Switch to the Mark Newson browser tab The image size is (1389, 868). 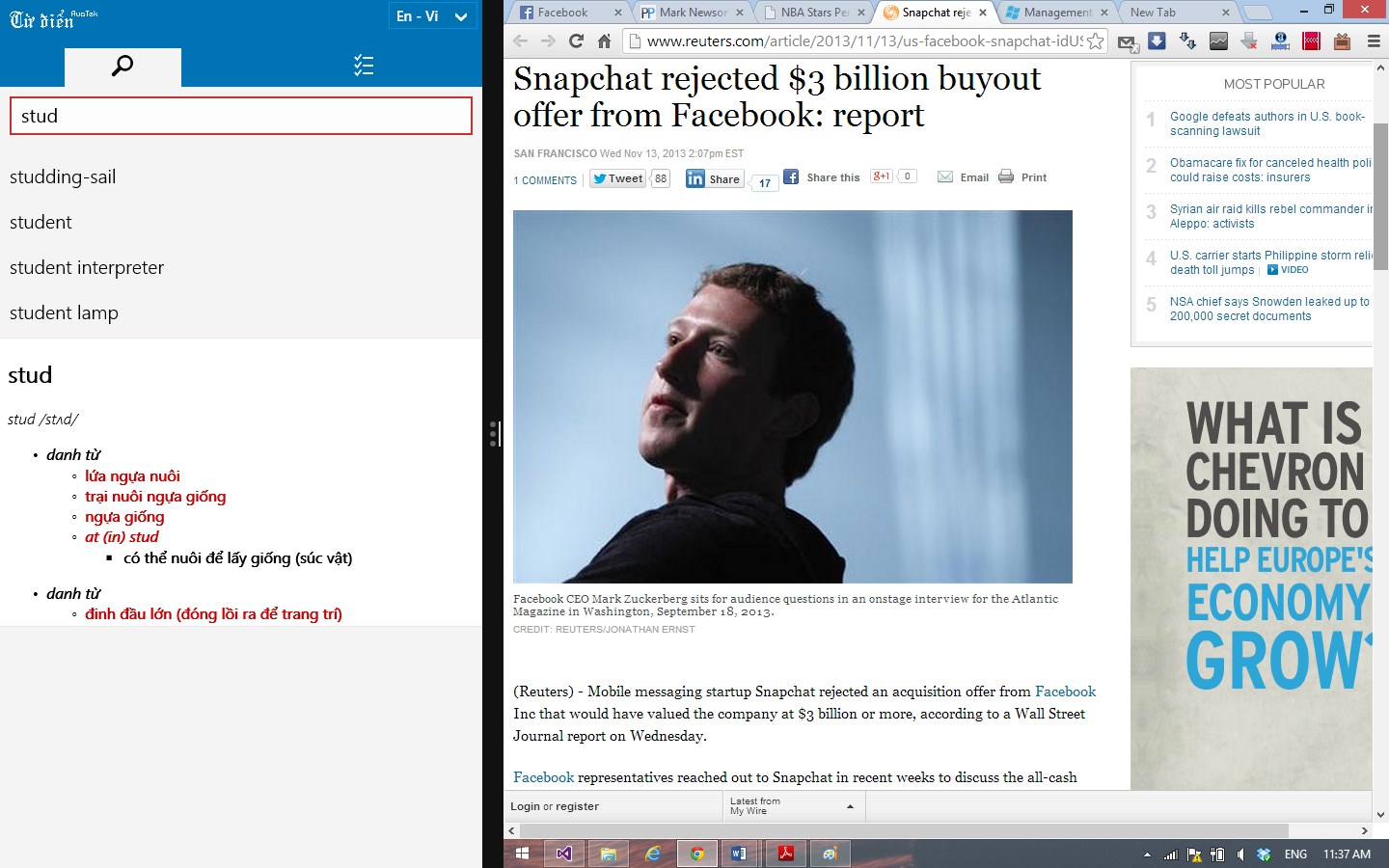(692, 13)
